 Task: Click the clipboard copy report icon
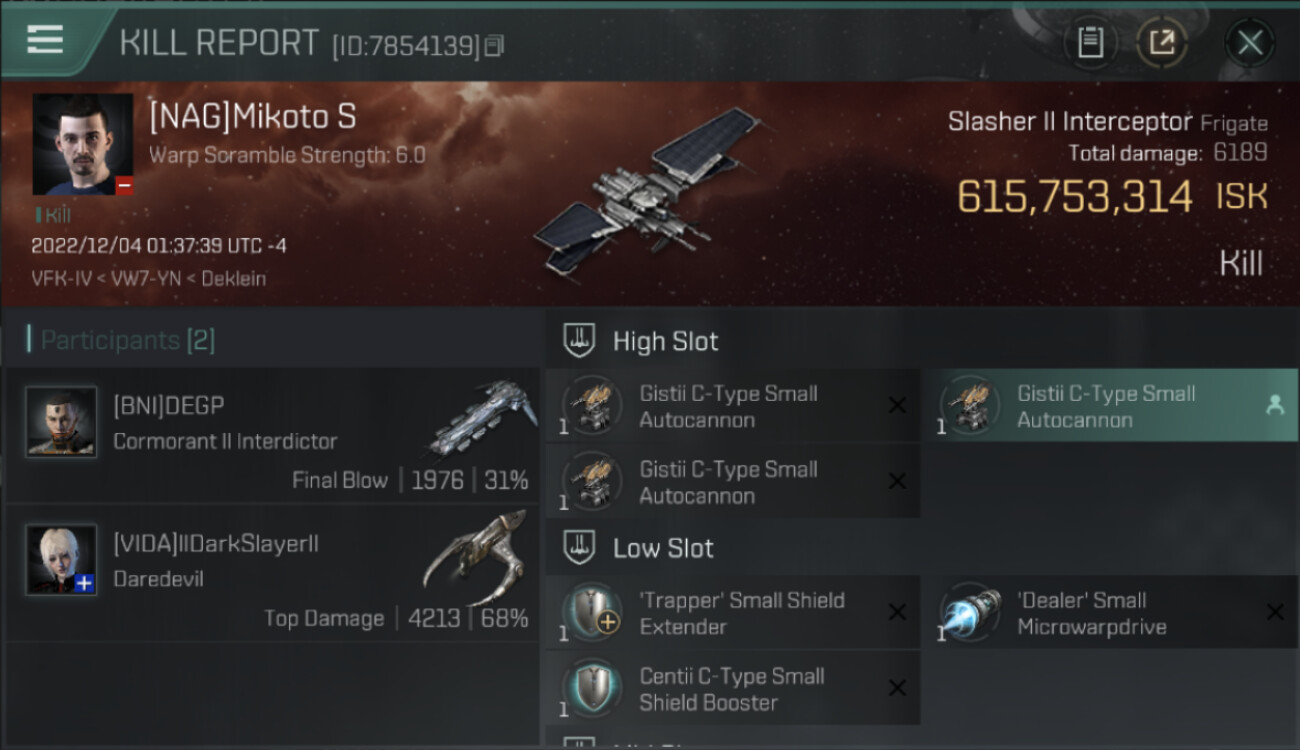(1090, 43)
